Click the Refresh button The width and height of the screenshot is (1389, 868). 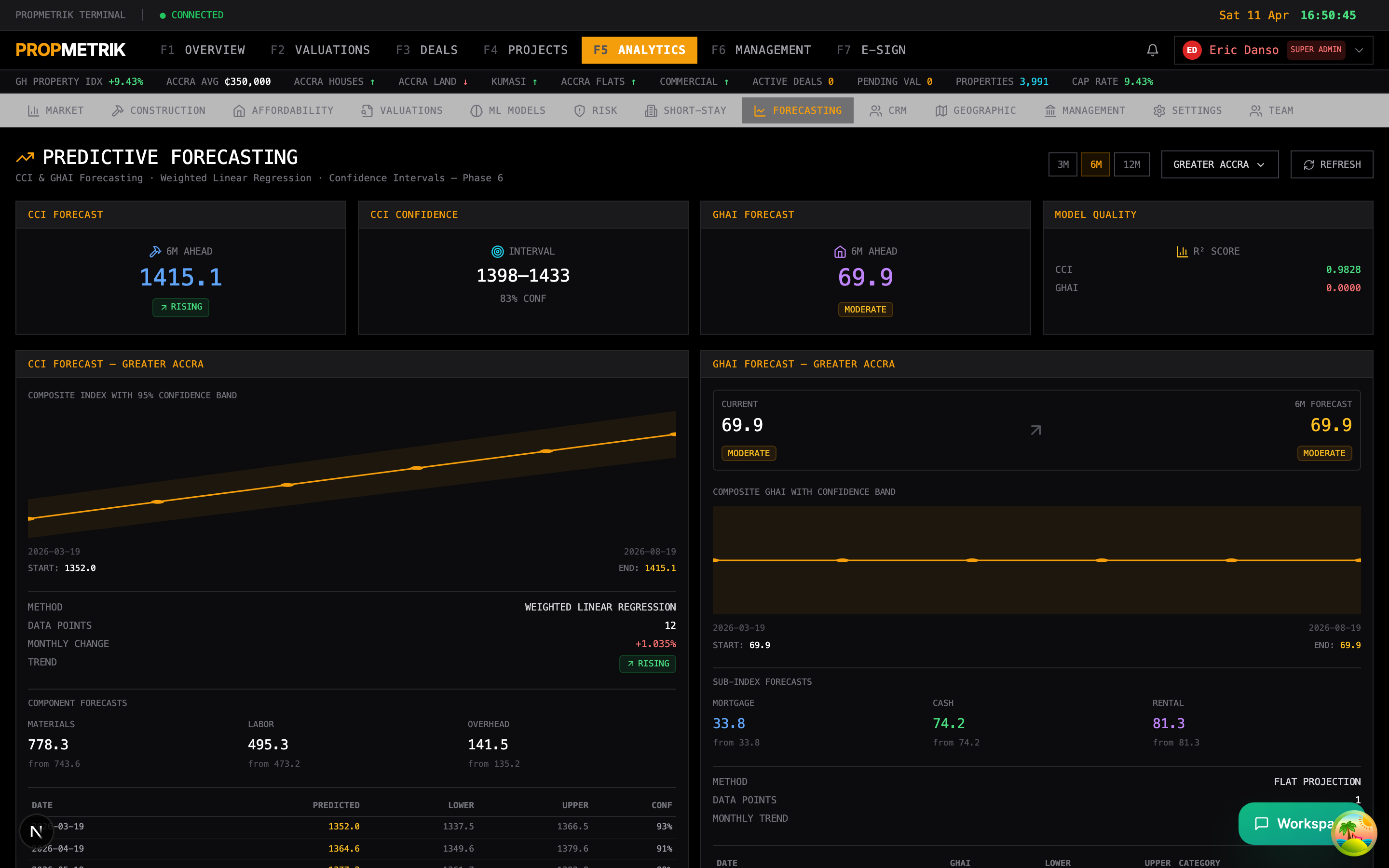pos(1331,164)
